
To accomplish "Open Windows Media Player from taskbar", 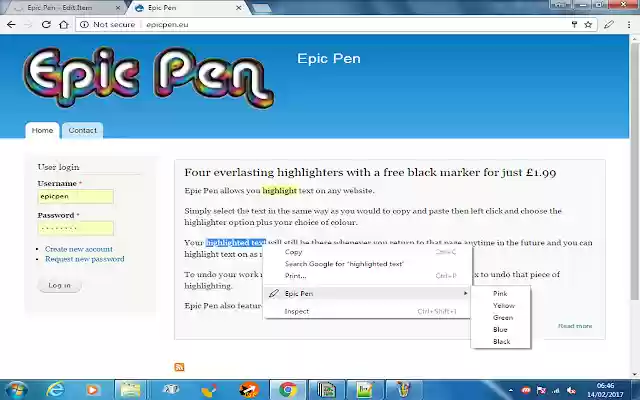I will click(93, 390).
